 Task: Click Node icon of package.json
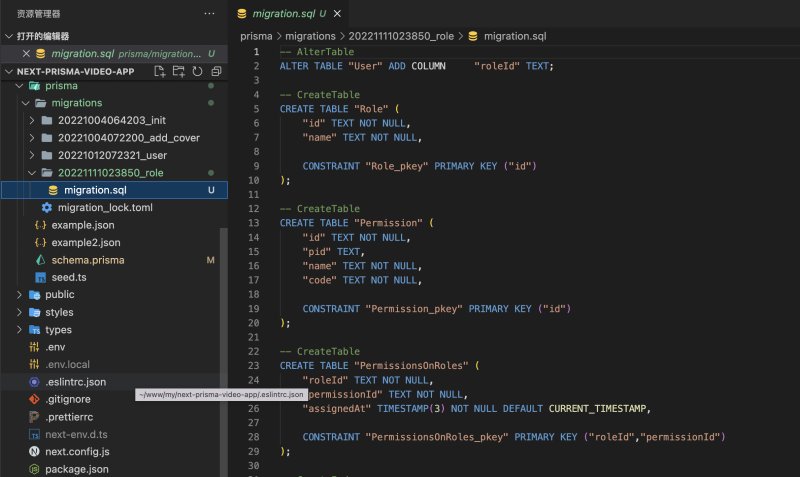coord(34,469)
